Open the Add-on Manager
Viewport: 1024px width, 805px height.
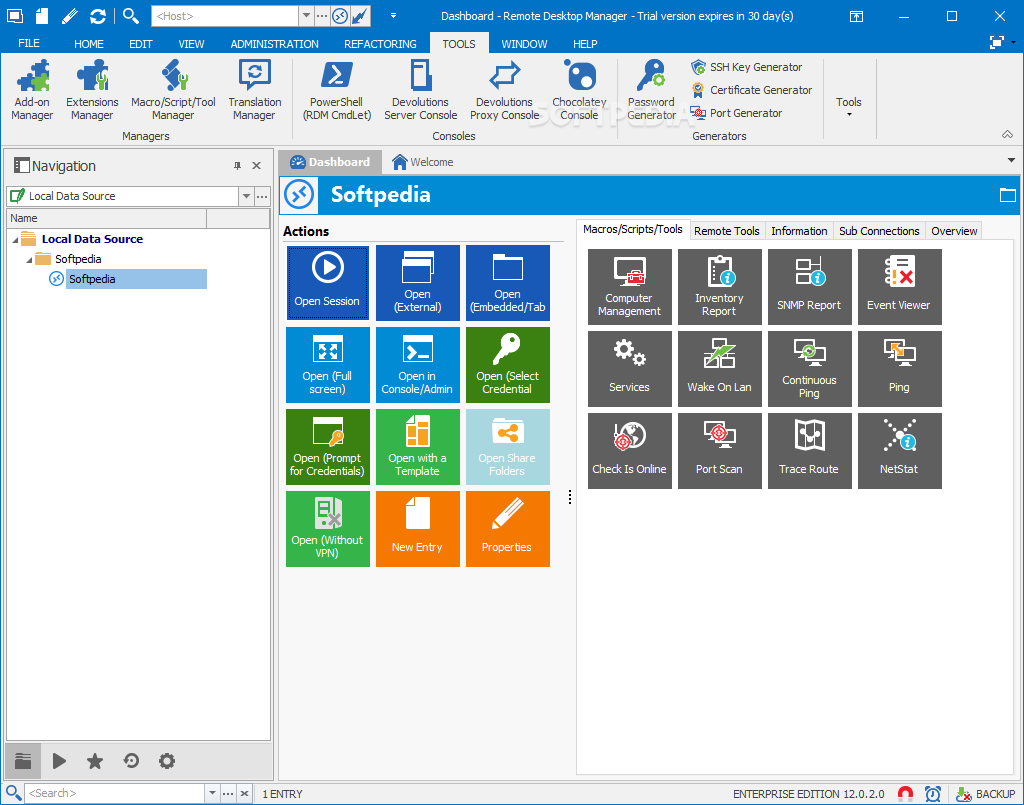pyautogui.click(x=32, y=90)
